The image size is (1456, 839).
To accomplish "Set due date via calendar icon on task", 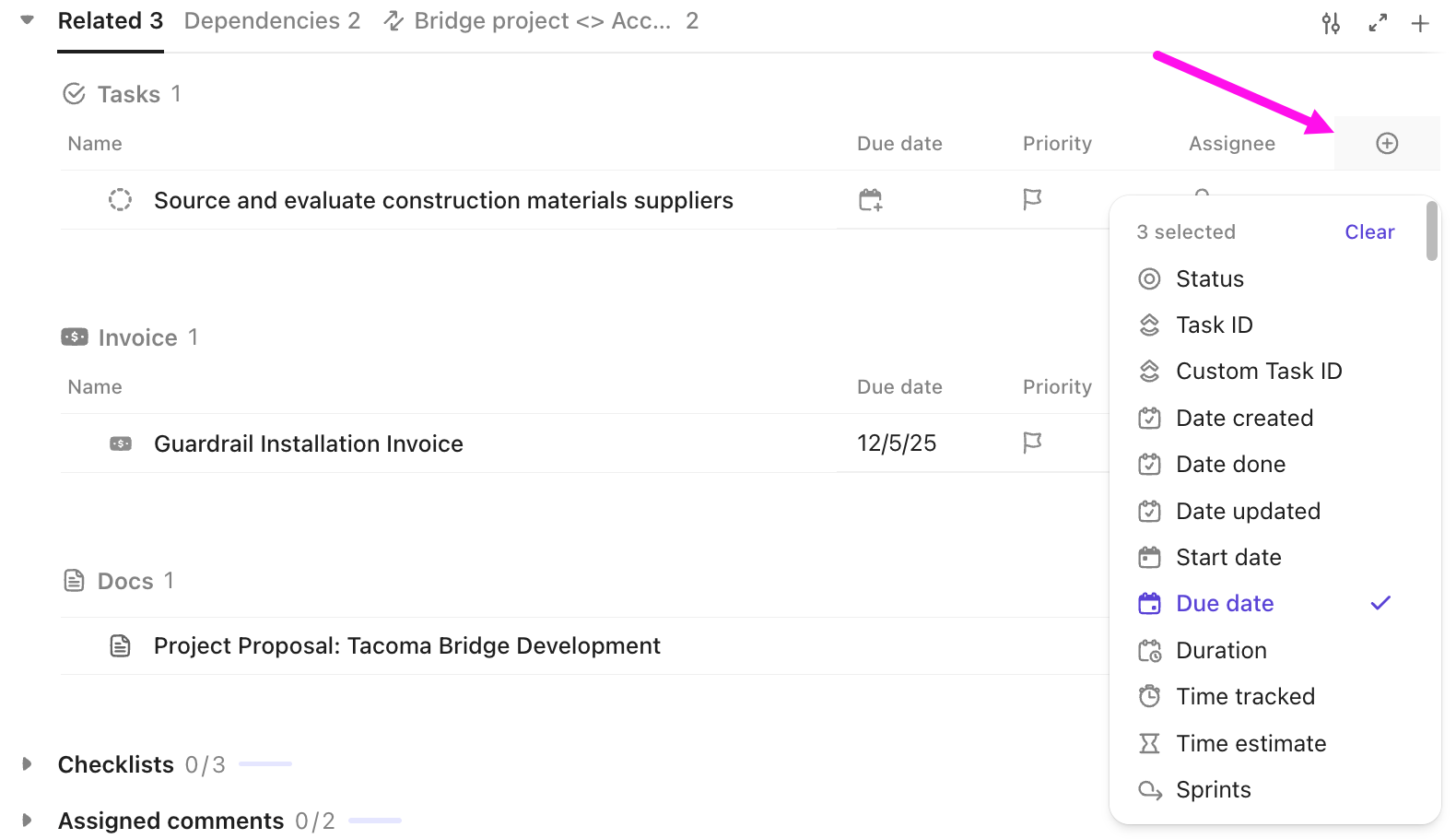I will 870,200.
